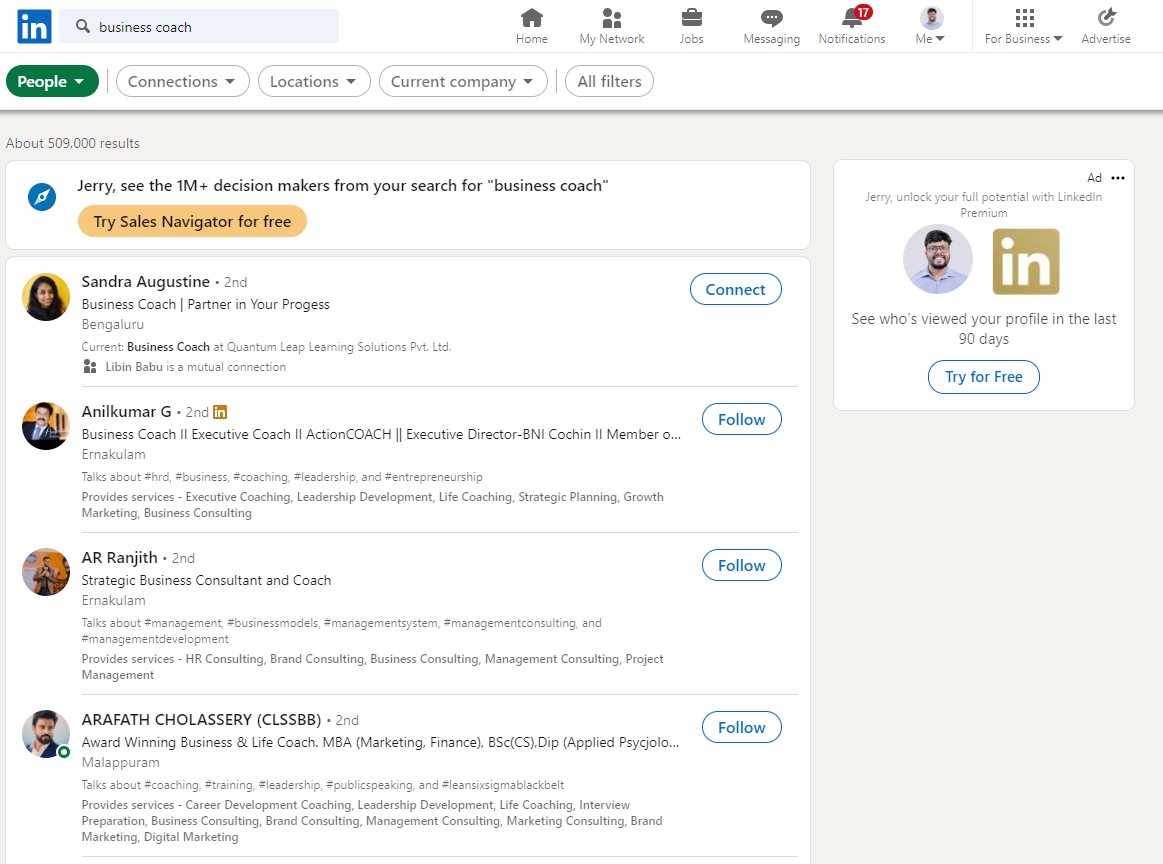Click Sandra Augustine's profile photo
This screenshot has width=1163, height=864.
(45, 297)
